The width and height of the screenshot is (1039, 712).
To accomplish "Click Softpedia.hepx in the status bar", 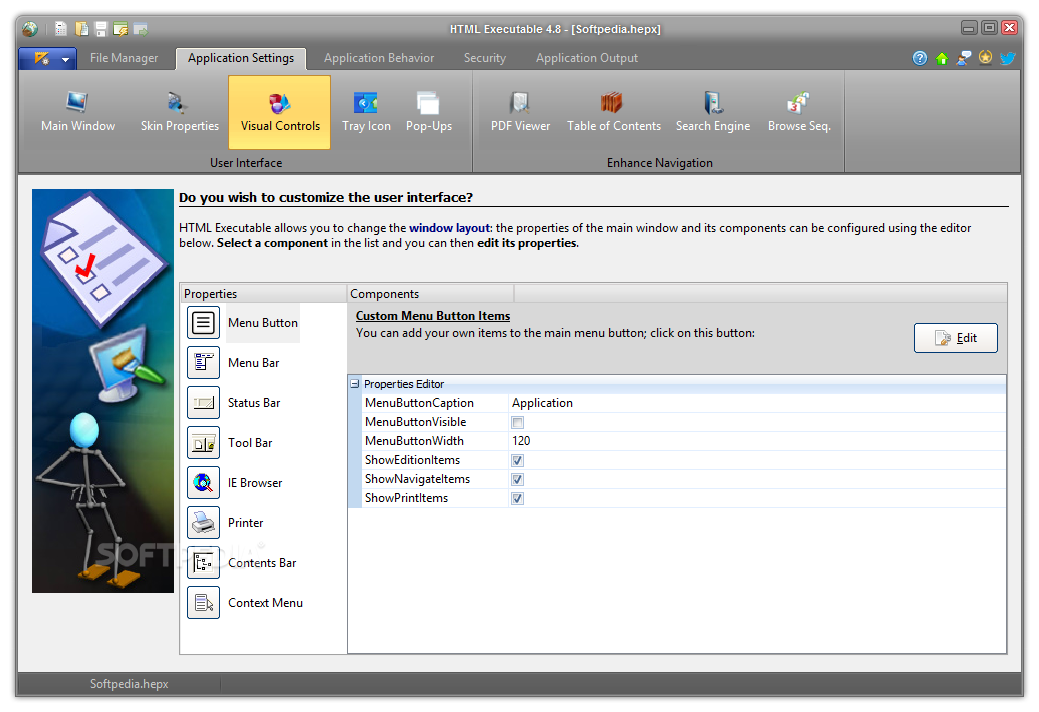I will click(x=129, y=684).
